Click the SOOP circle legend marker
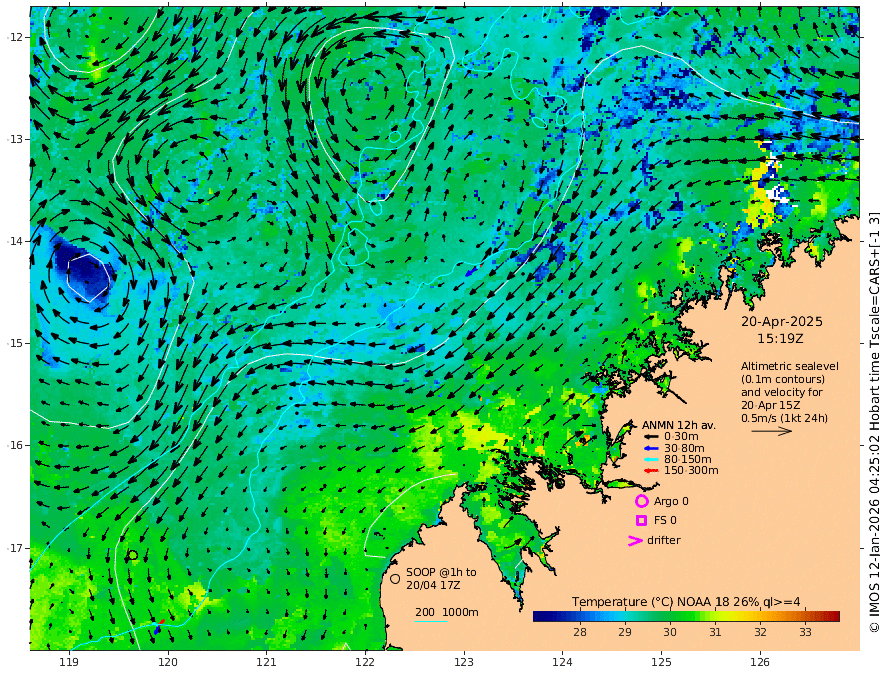Image resolution: width=880 pixels, height=680 pixels. click(x=395, y=578)
